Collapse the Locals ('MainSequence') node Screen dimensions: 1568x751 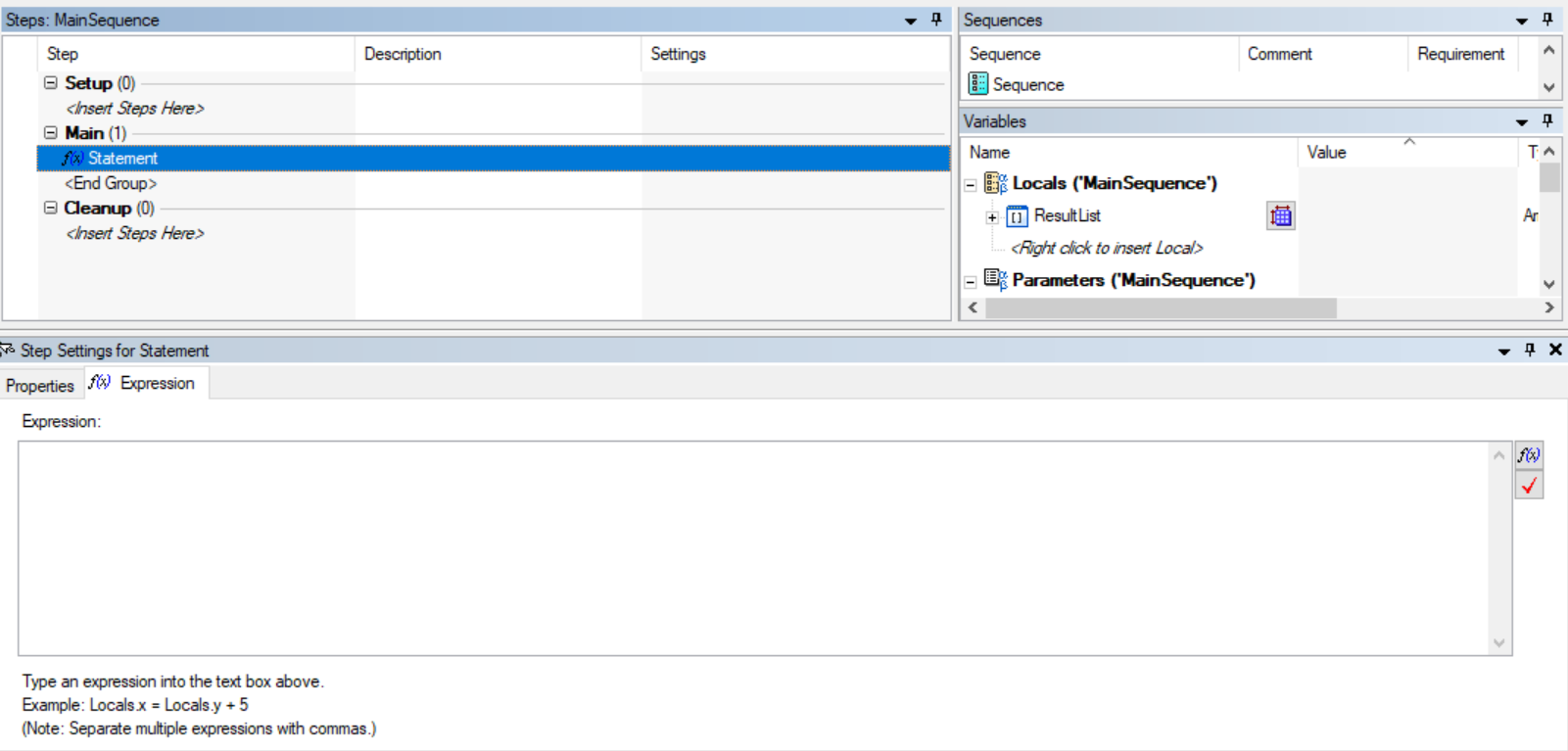971,185
